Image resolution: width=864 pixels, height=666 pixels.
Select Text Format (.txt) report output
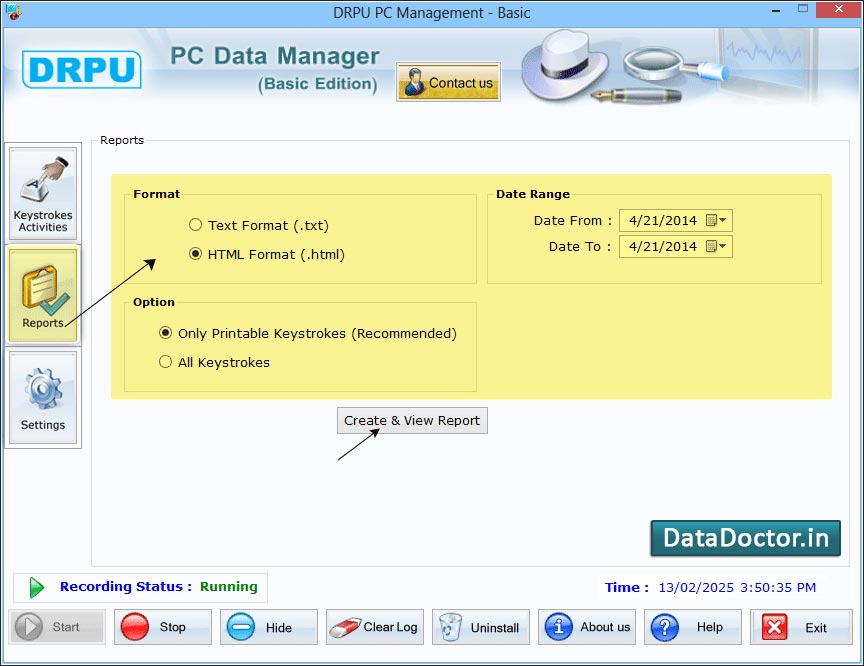(x=196, y=225)
